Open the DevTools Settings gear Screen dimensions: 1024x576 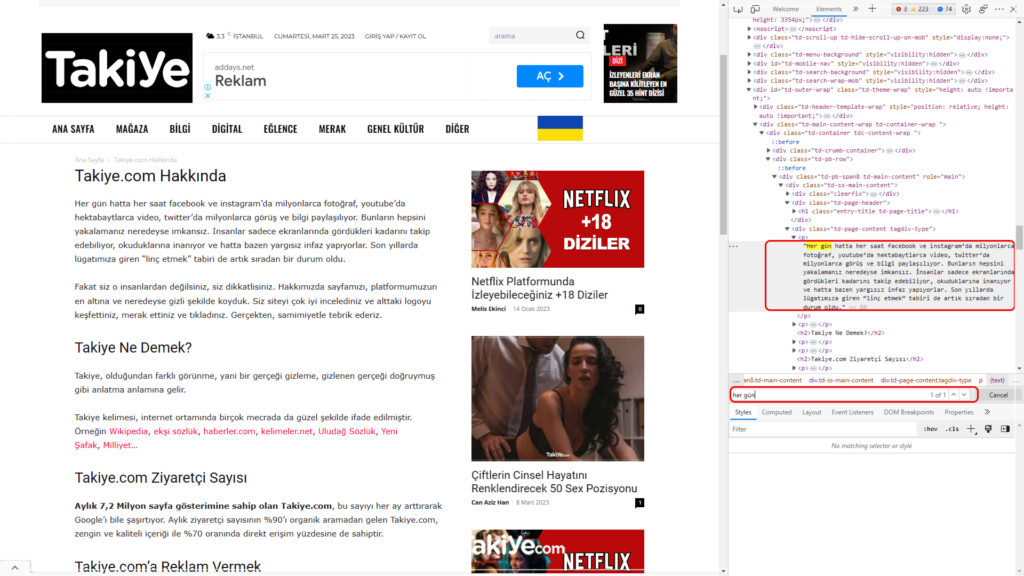point(966,9)
